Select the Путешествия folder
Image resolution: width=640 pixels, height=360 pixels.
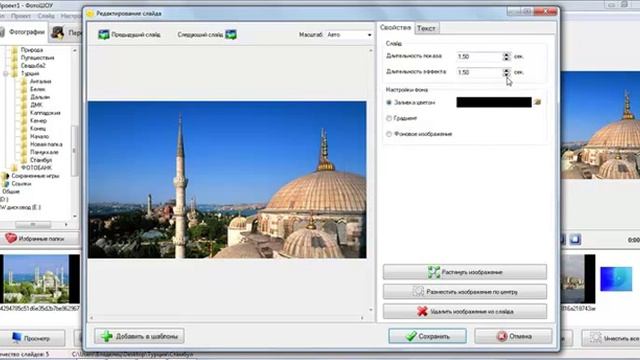point(38,58)
